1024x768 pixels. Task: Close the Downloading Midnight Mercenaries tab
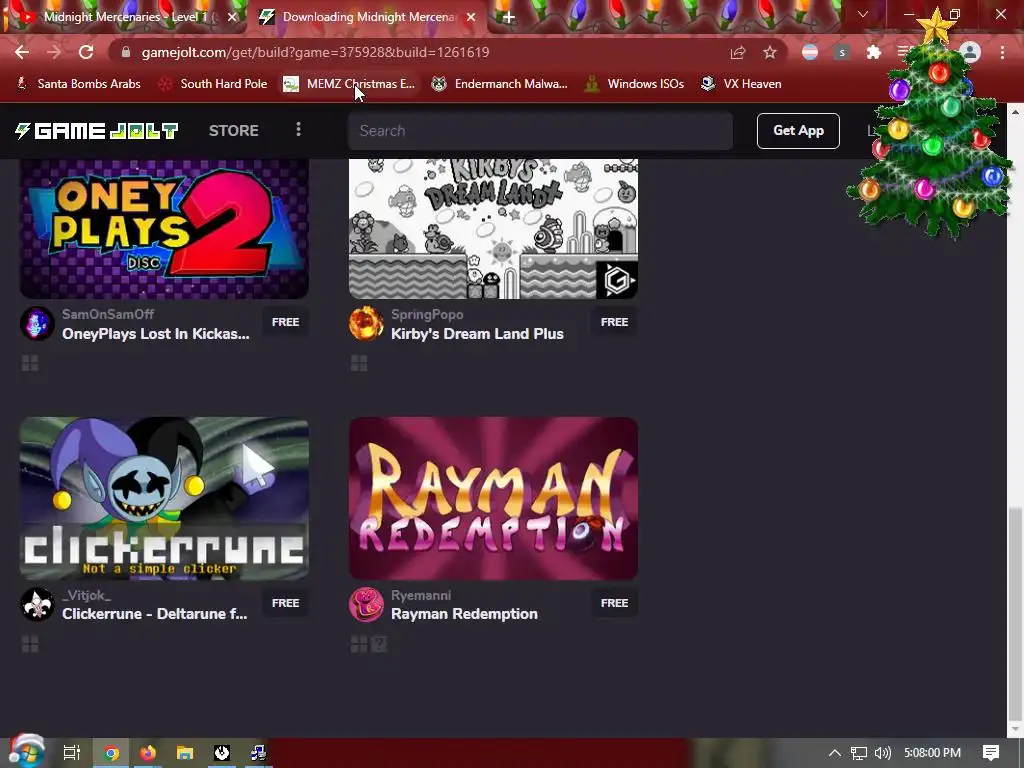point(471,17)
